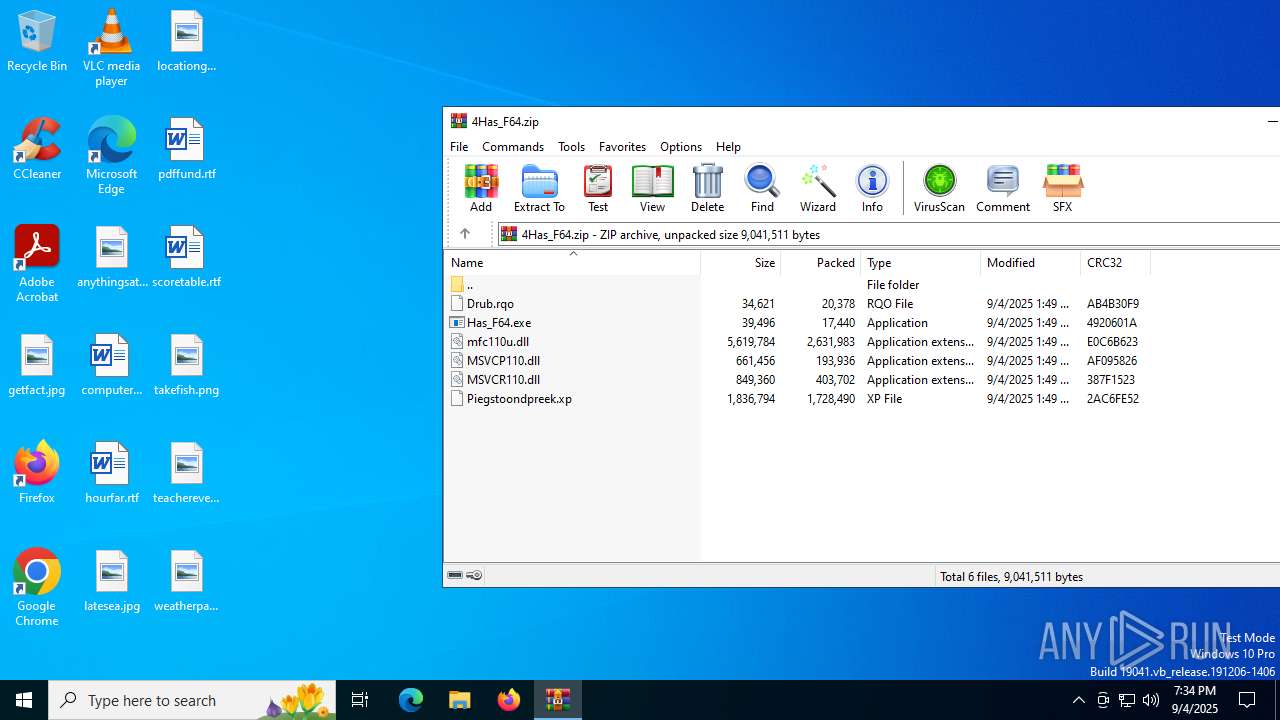Image resolution: width=1280 pixels, height=720 pixels.
Task: Click the archive path address field
Action: pyautogui.click(x=889, y=234)
